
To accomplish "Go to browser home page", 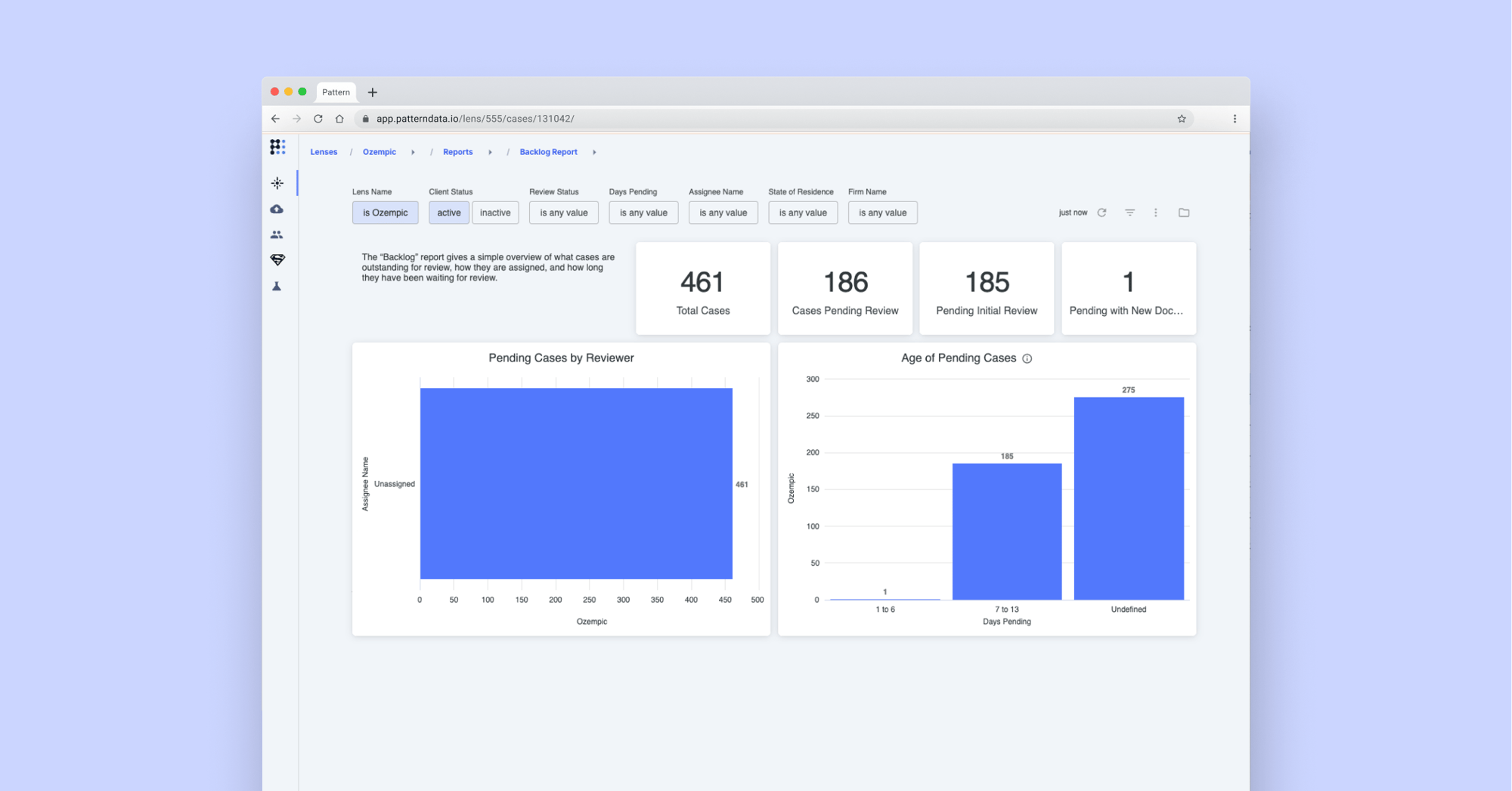I will tap(339, 119).
